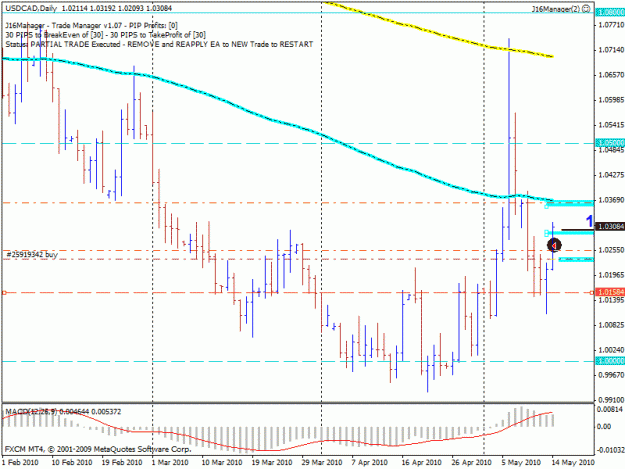Viewport: 625px width, 469px height.
Task: Click the USDCAD,Daily chart title text
Action: [31, 8]
